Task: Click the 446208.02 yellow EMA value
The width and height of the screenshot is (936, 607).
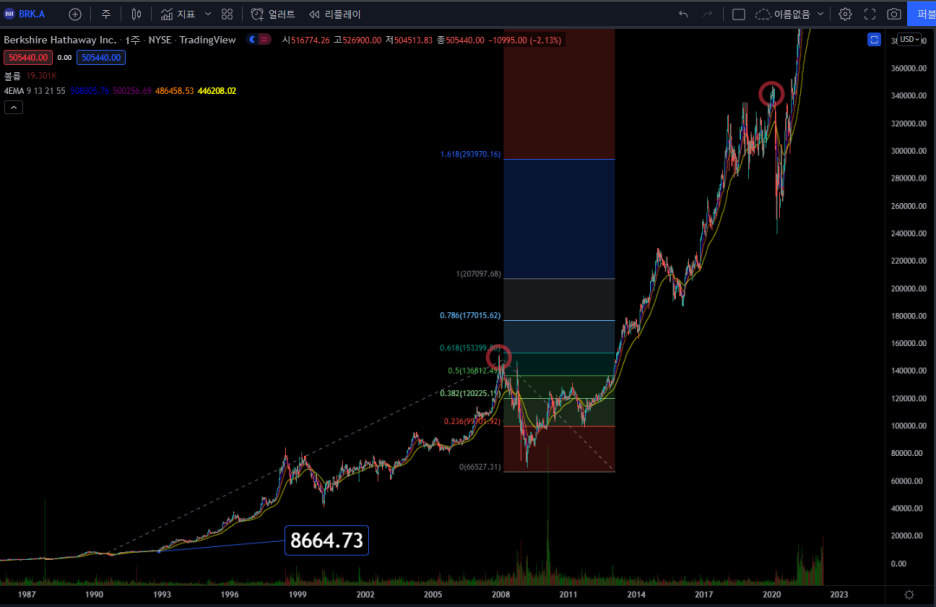Action: pyautogui.click(x=217, y=91)
